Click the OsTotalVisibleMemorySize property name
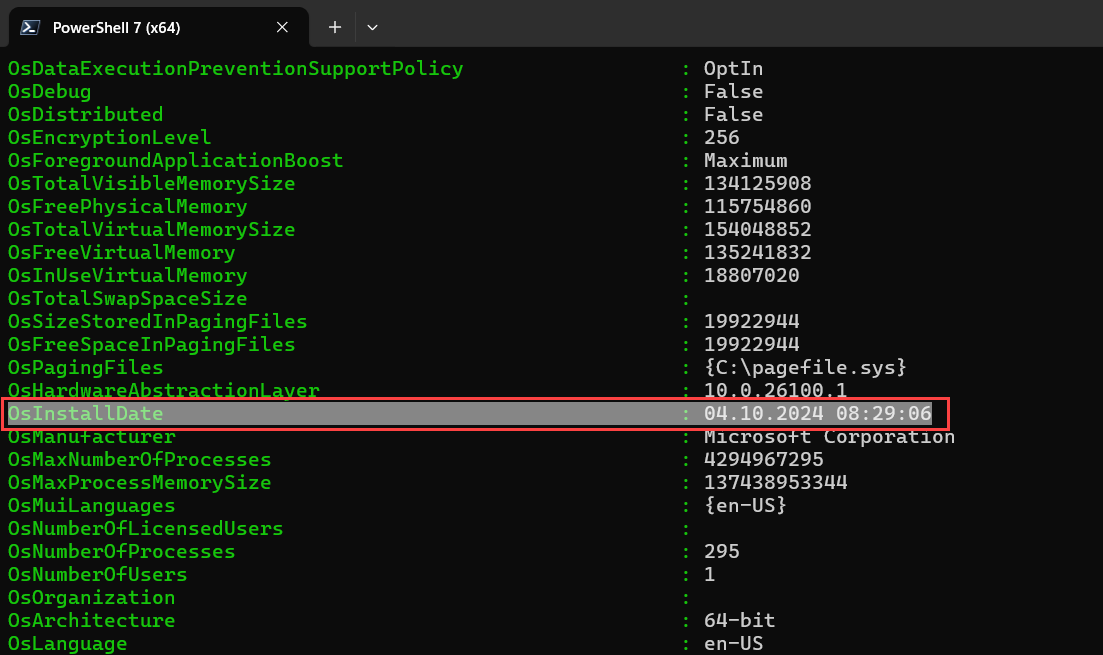This screenshot has height=655, width=1103. click(x=151, y=184)
